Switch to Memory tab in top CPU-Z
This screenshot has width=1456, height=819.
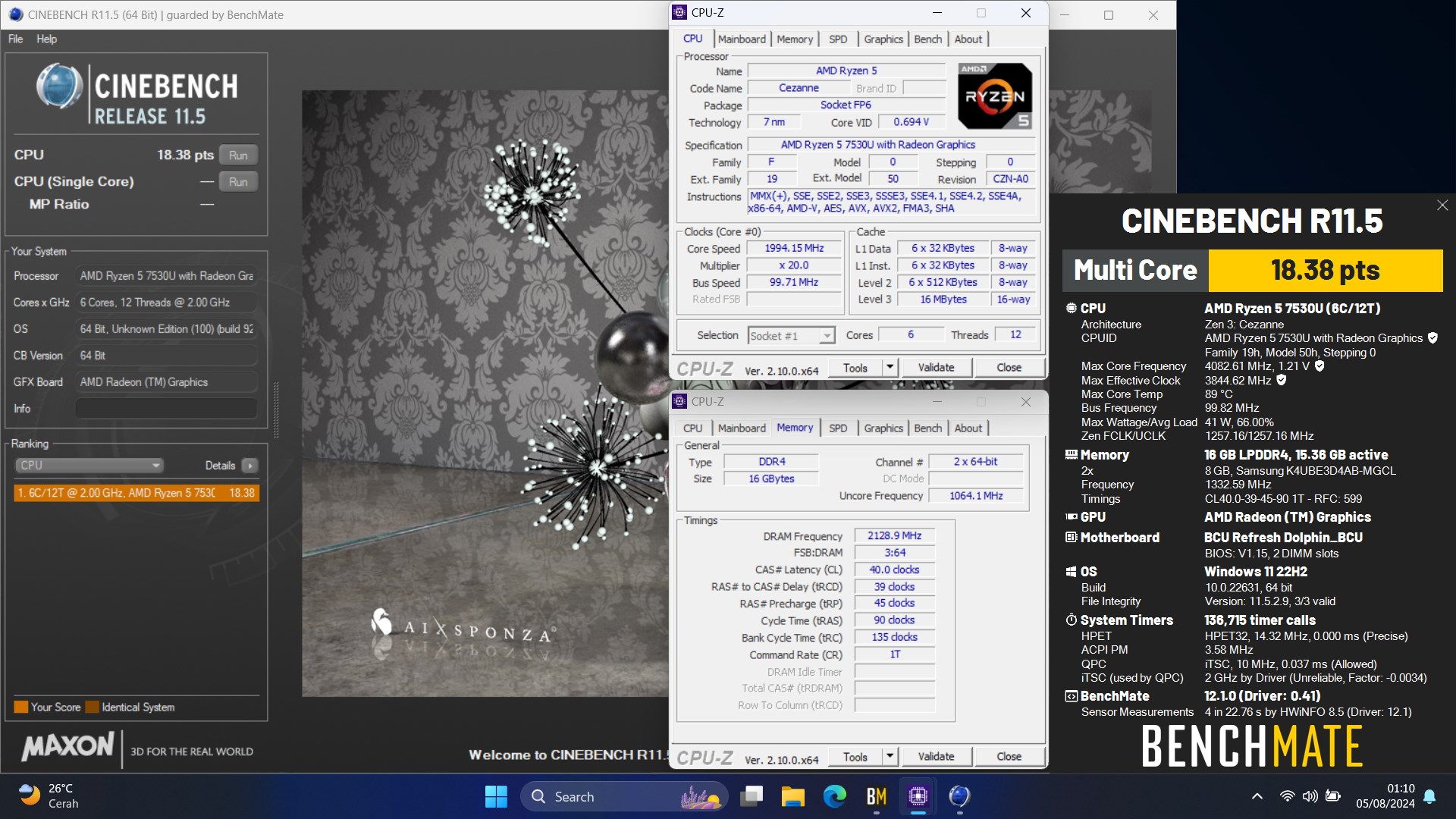click(794, 39)
